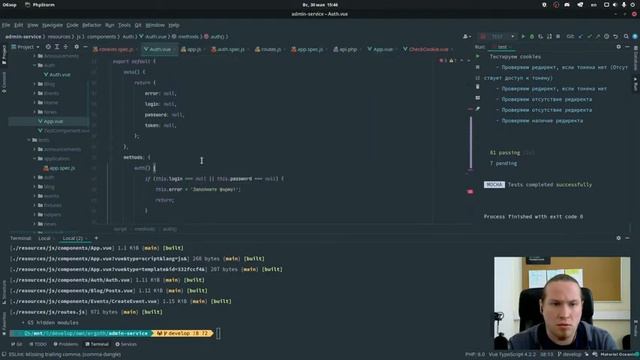
Task: Hide the Project tool window
Action: (85, 47)
